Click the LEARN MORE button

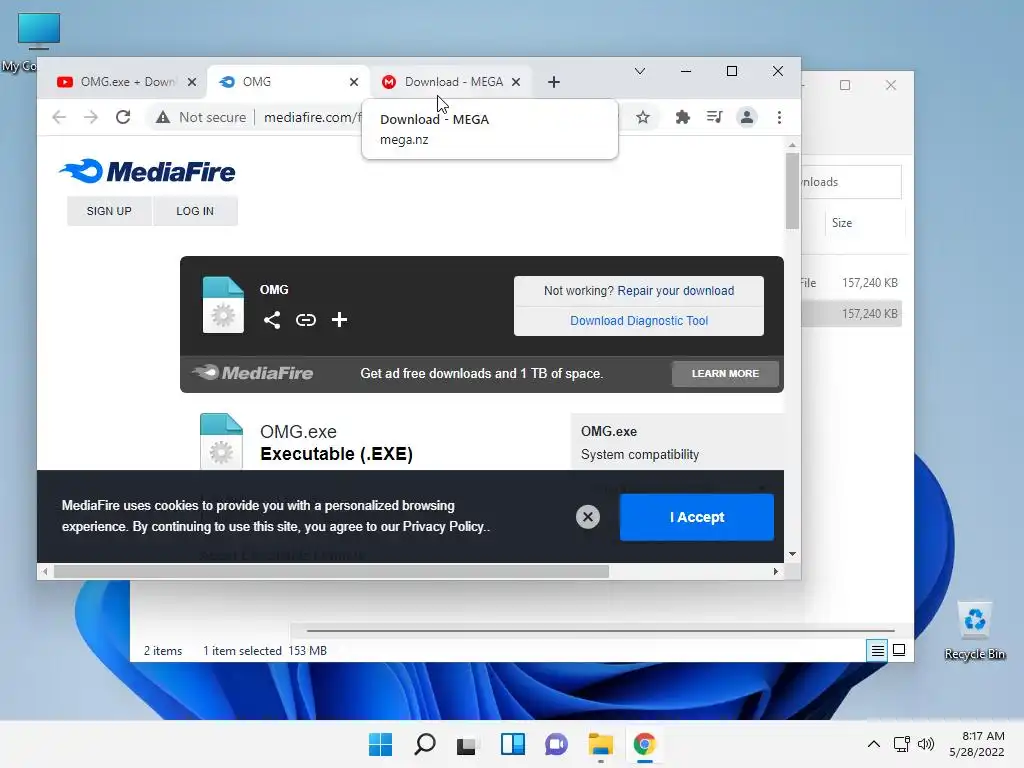coord(725,374)
